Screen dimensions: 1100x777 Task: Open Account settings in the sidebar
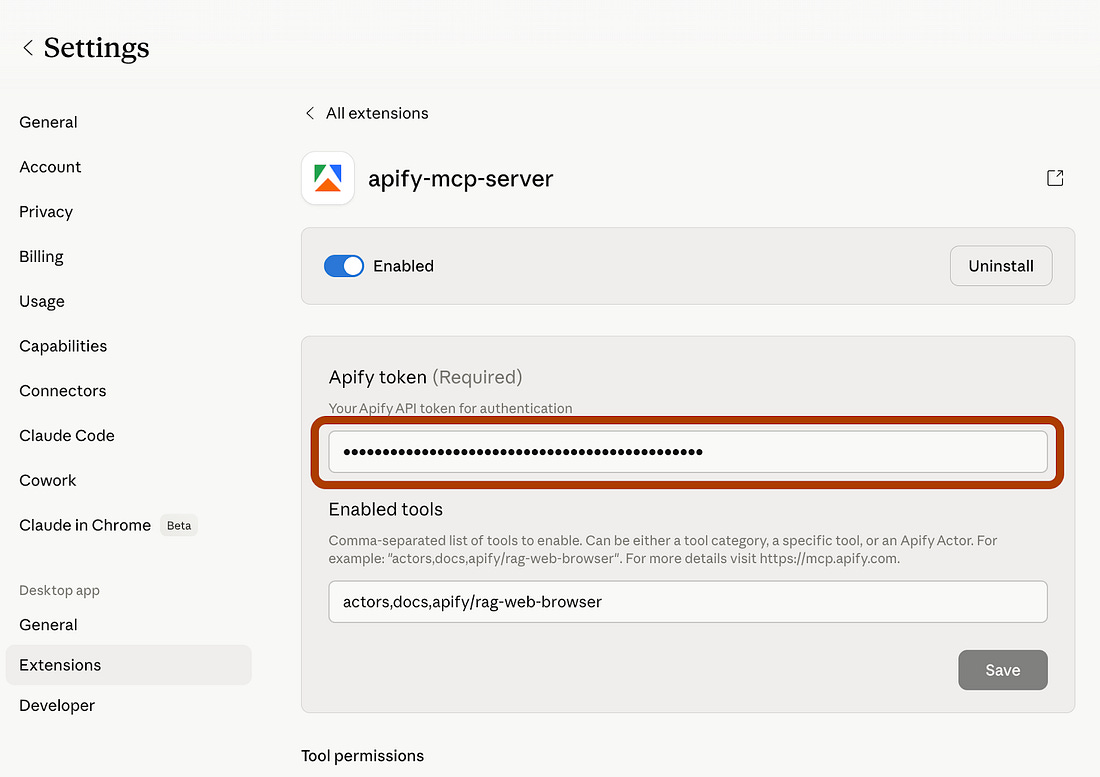tap(49, 167)
